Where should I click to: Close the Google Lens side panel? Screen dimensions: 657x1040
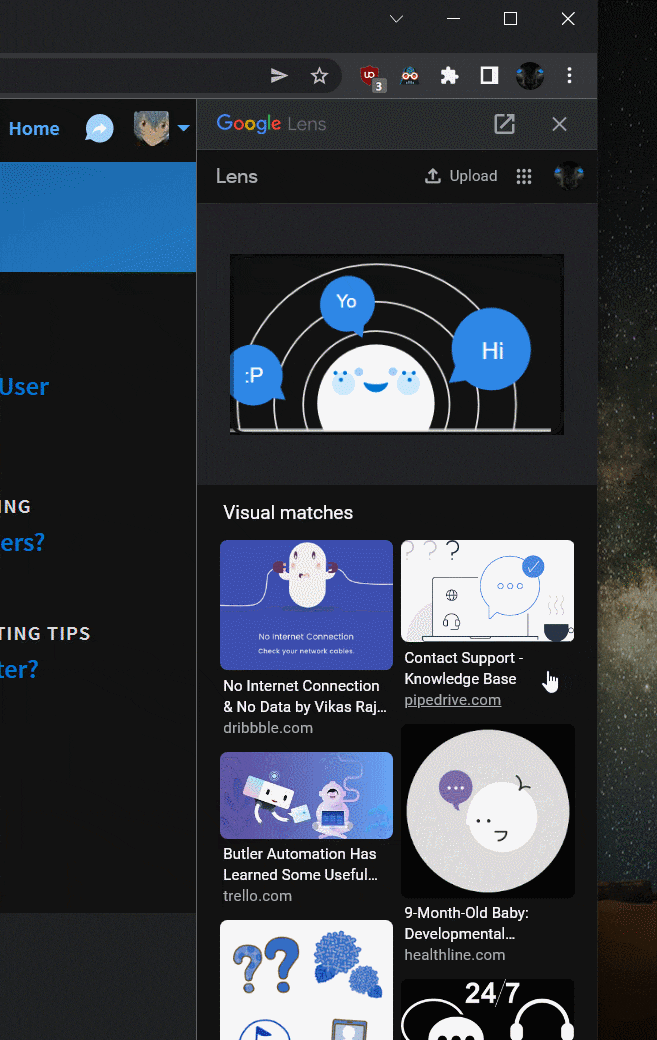click(559, 124)
